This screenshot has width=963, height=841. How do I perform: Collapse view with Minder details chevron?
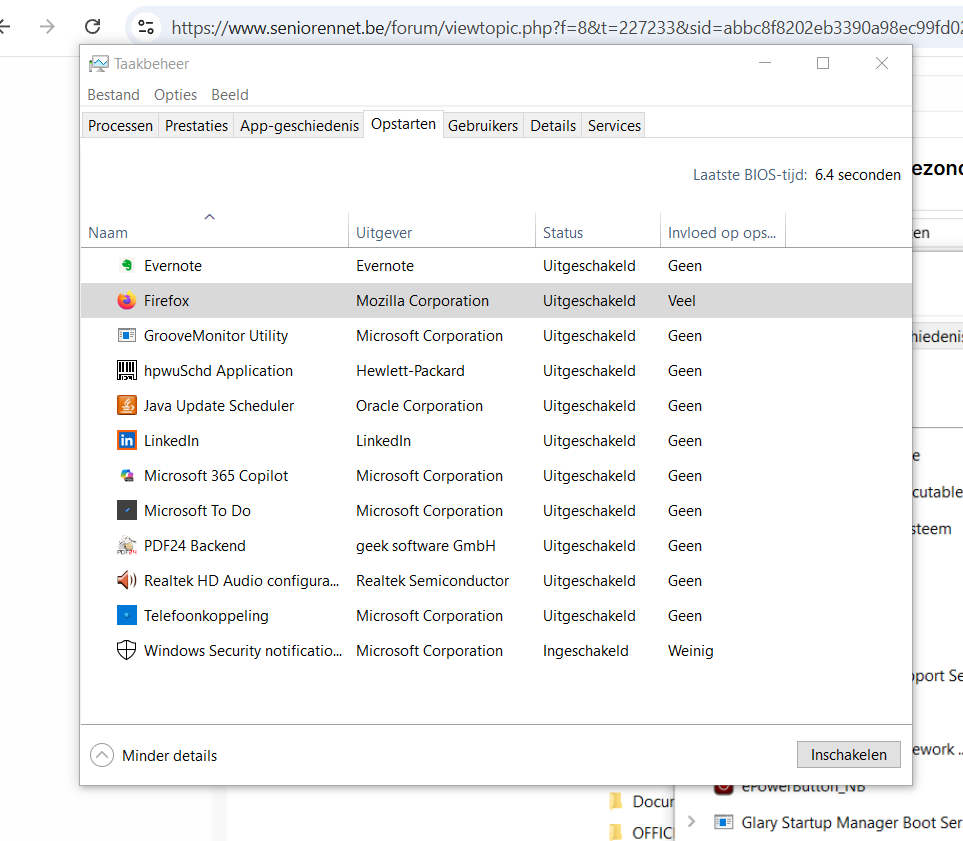(x=102, y=755)
